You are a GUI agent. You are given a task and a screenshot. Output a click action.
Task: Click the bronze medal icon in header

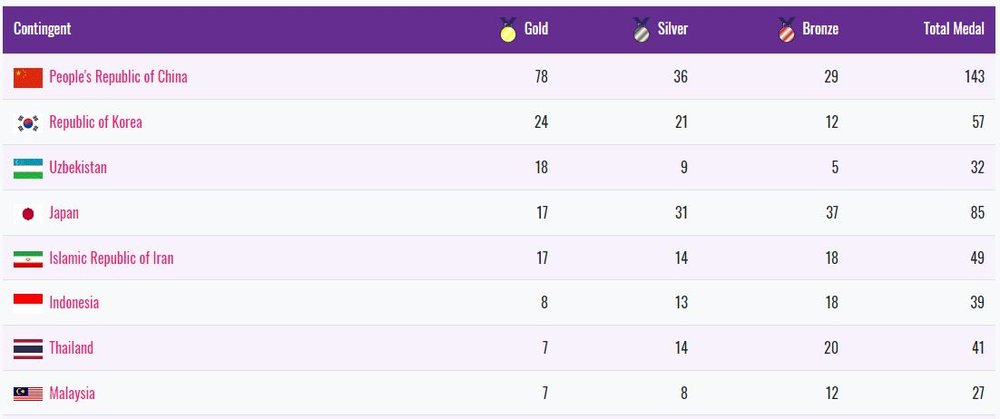pos(786,29)
